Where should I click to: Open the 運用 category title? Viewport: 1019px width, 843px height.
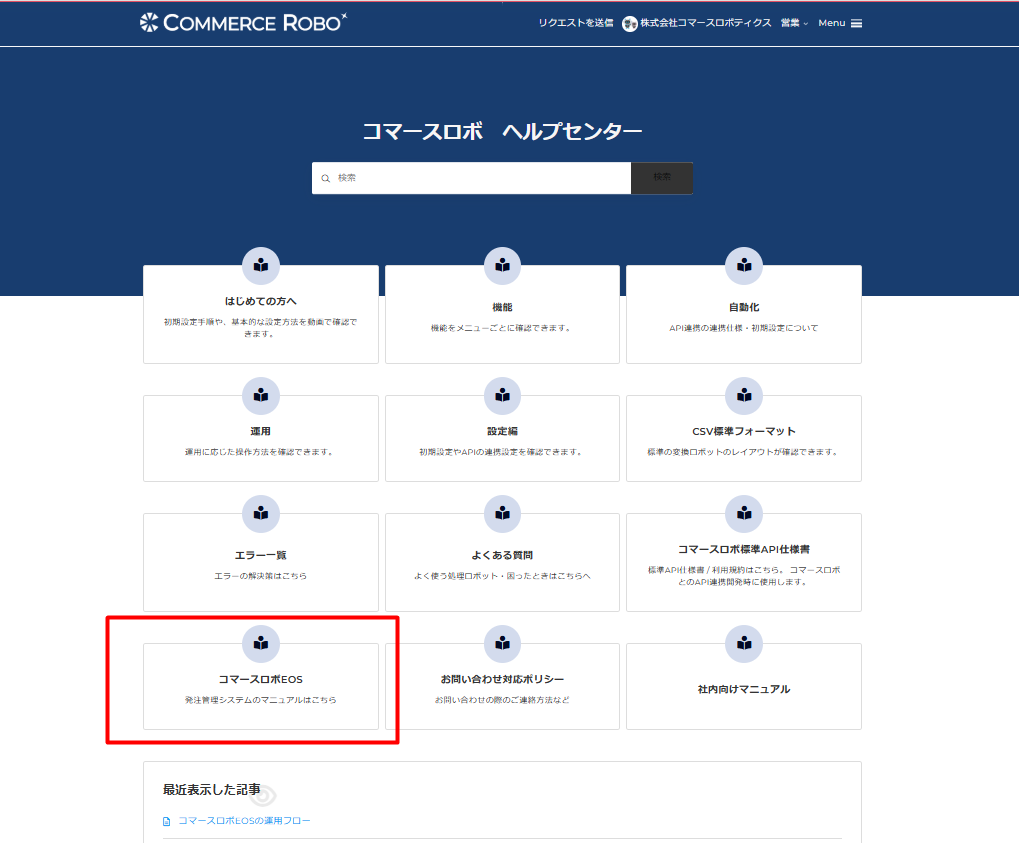coord(261,431)
